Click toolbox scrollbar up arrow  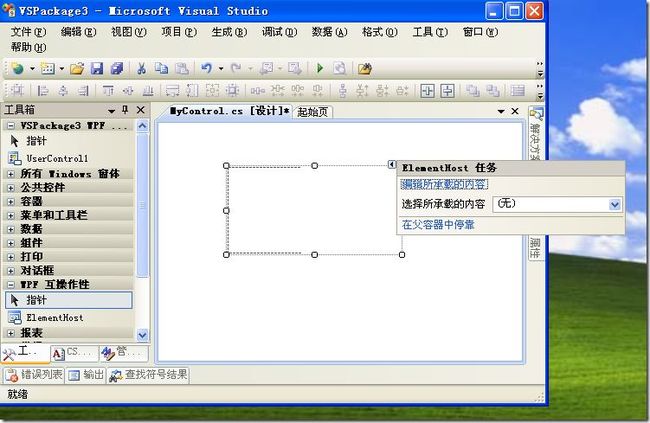point(142,125)
